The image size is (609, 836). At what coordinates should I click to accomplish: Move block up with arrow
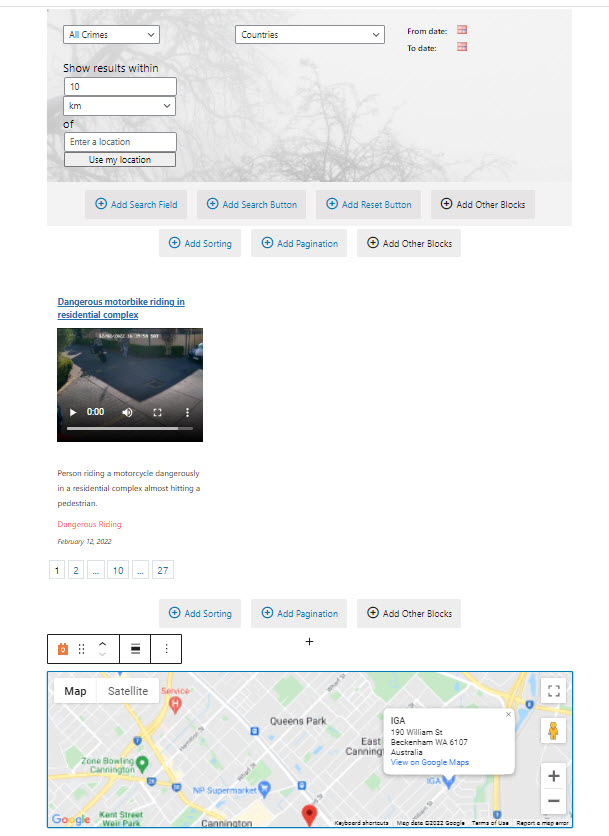pos(102,644)
